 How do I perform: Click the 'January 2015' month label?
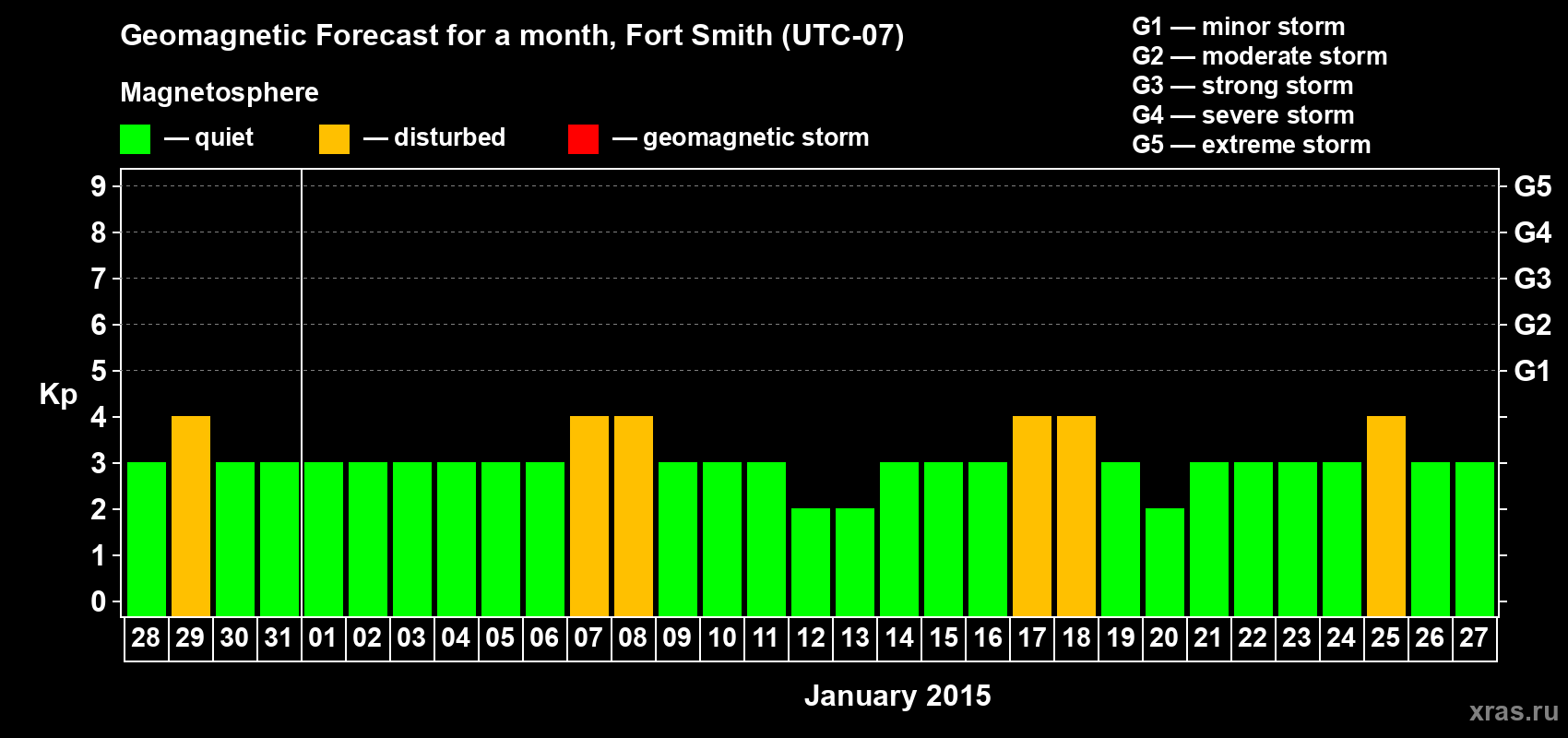point(897,696)
